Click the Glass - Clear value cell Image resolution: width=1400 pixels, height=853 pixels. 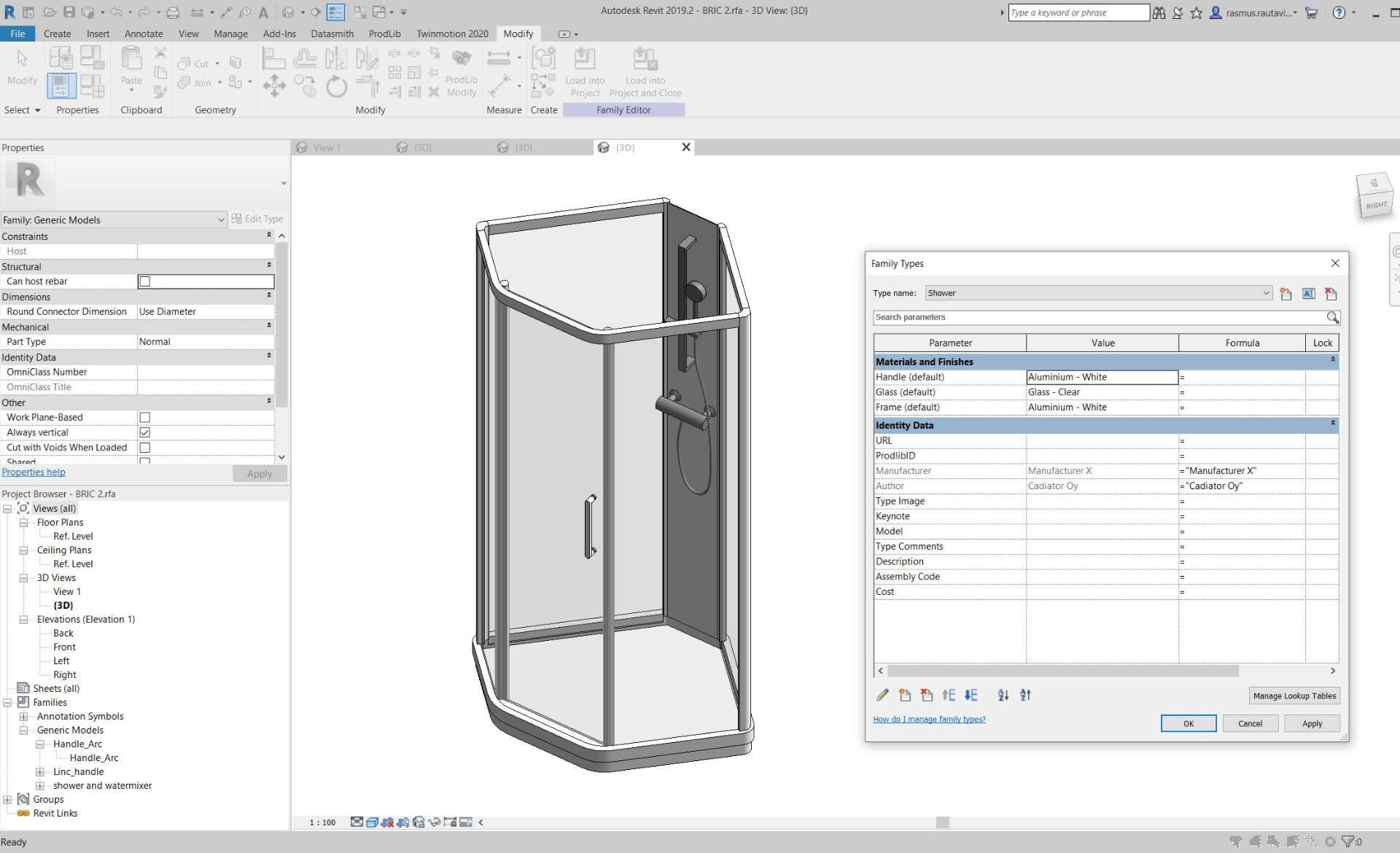pos(1102,392)
